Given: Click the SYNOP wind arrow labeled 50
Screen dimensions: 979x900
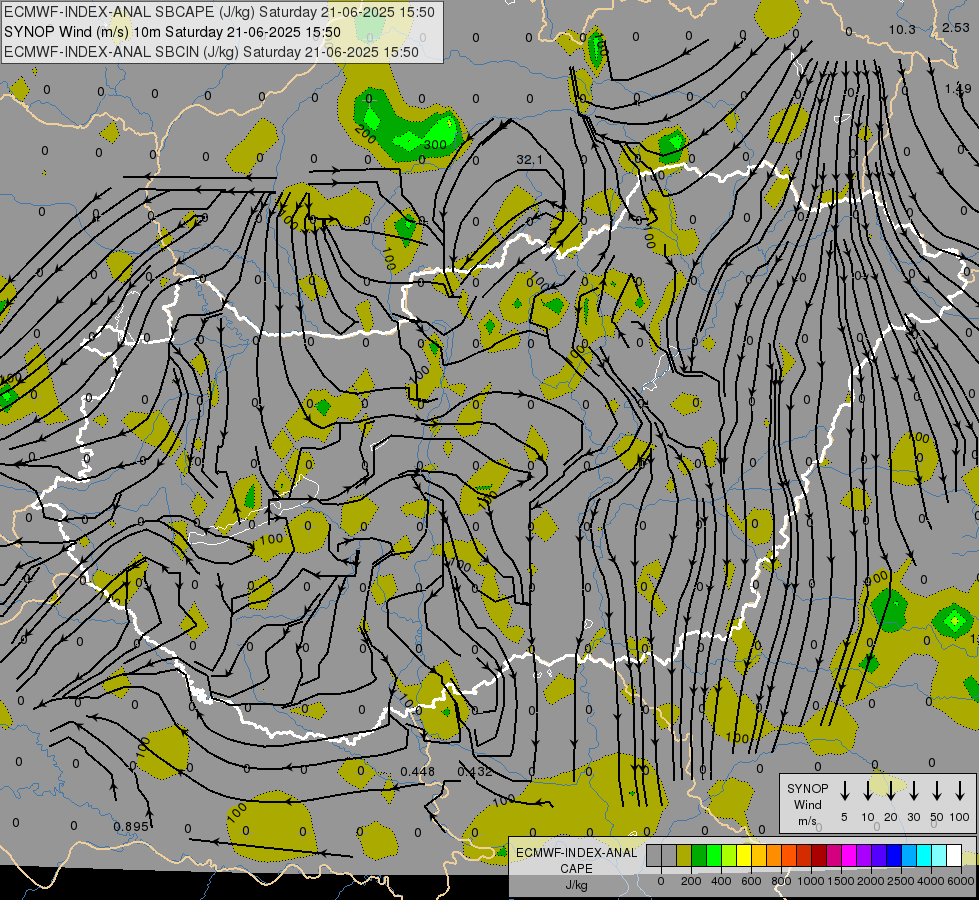Looking at the screenshot, I should (x=937, y=790).
